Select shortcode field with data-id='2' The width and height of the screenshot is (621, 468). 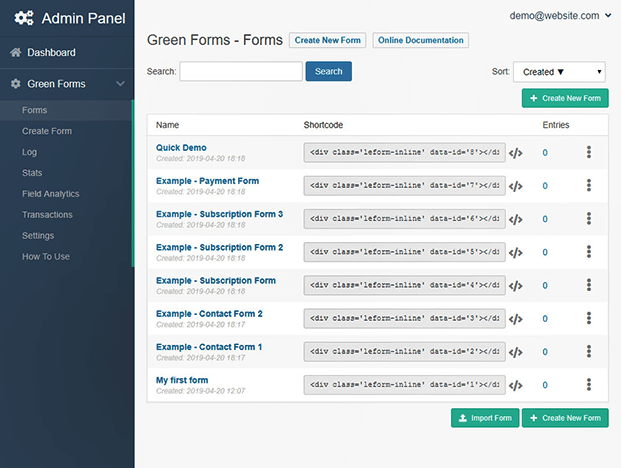(x=405, y=352)
